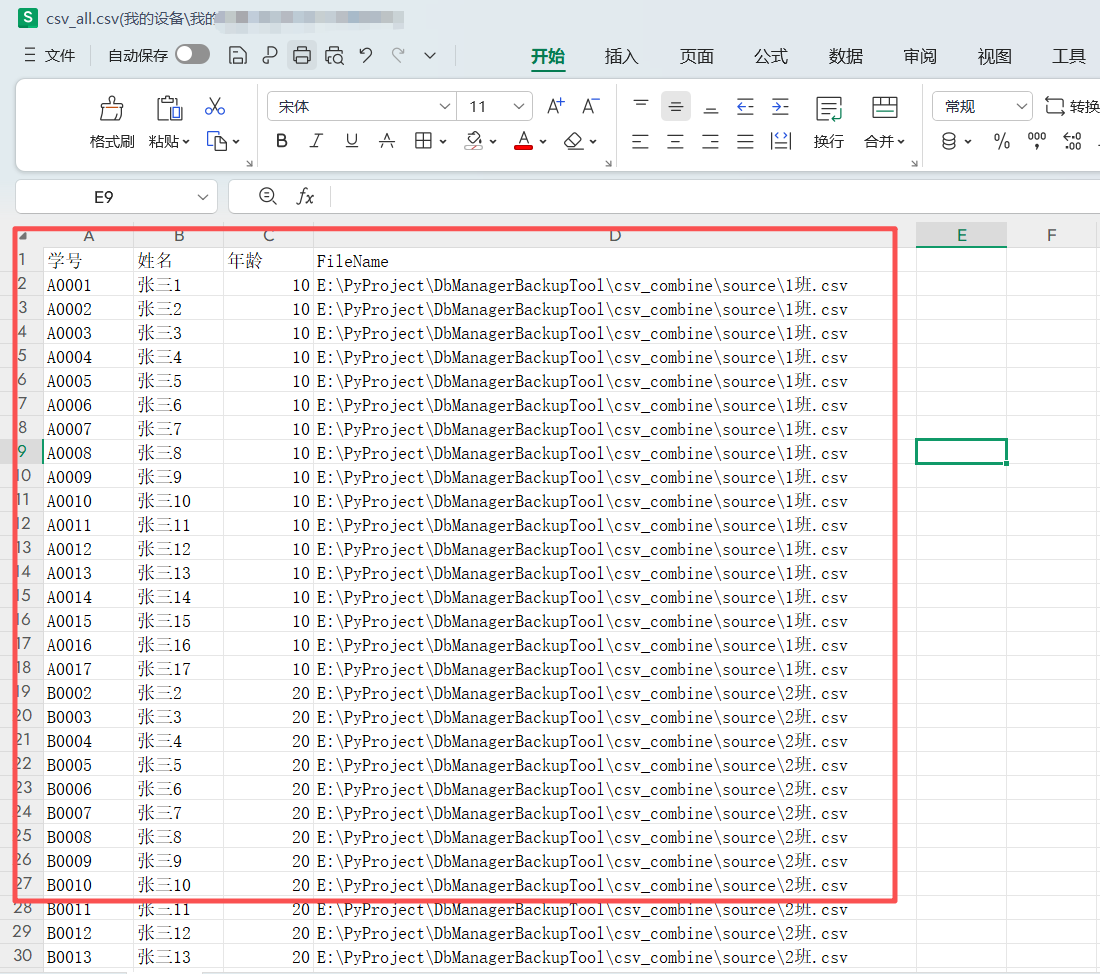Click Increase Indent icon

coord(780,107)
